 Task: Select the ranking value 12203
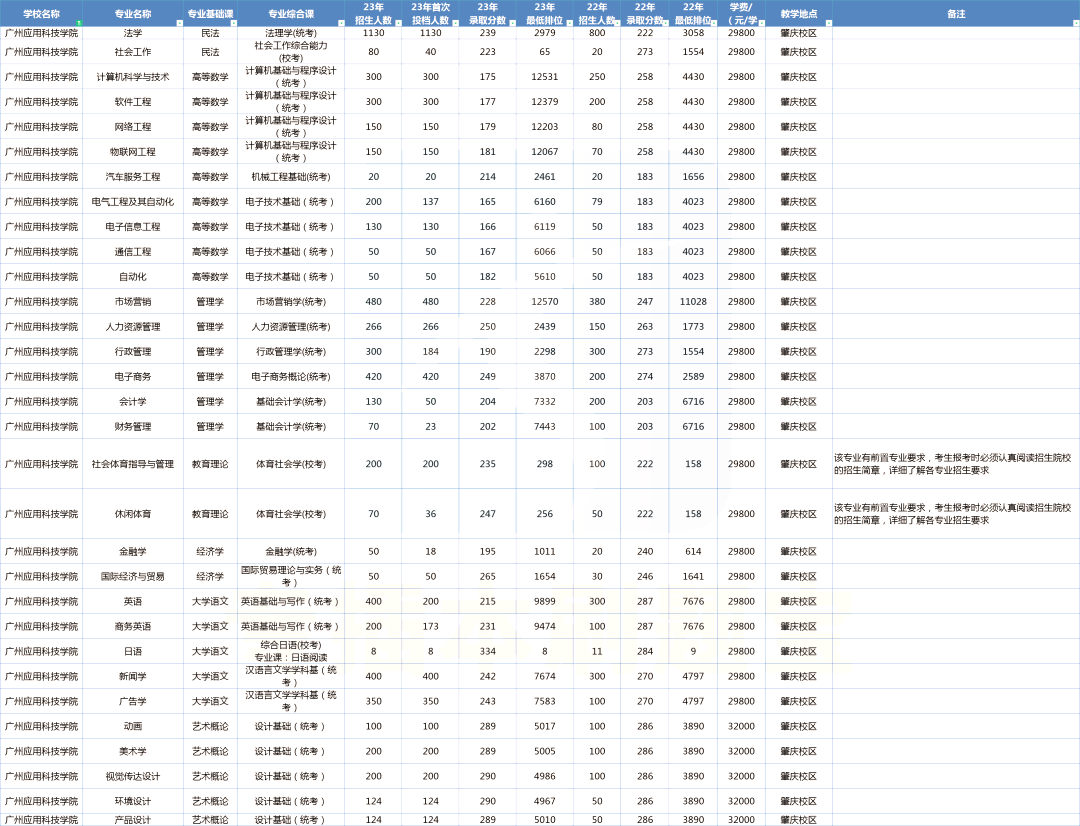545,127
